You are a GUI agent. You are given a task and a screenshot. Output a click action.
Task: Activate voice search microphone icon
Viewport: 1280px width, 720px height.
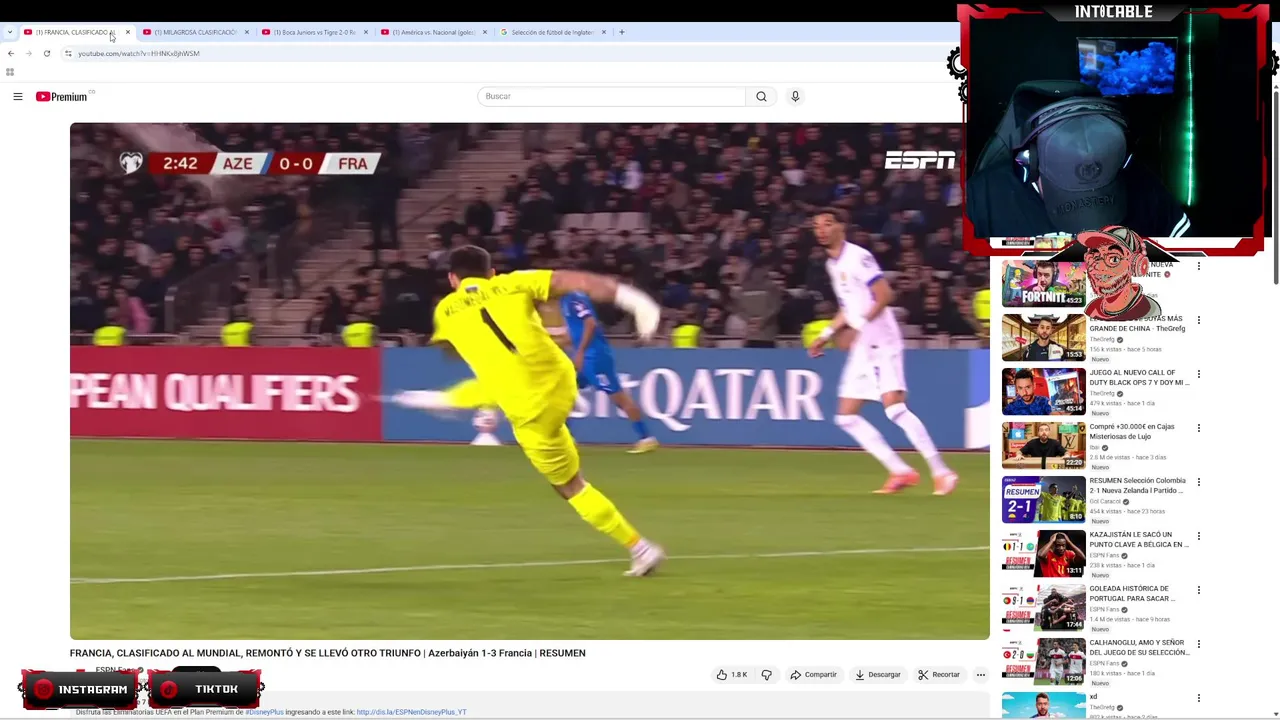pos(795,96)
